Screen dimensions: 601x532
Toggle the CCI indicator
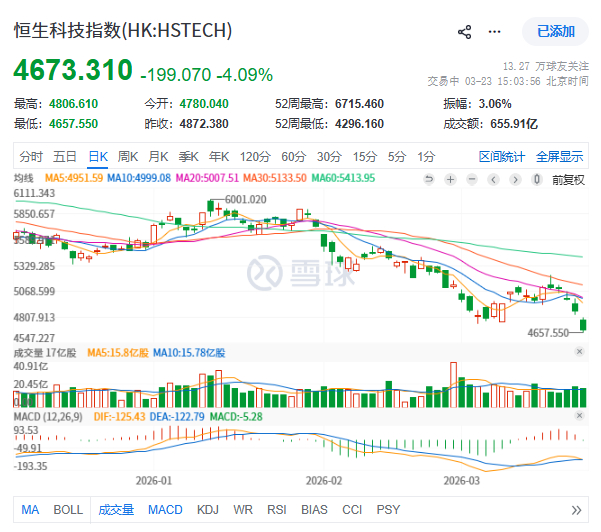click(352, 510)
